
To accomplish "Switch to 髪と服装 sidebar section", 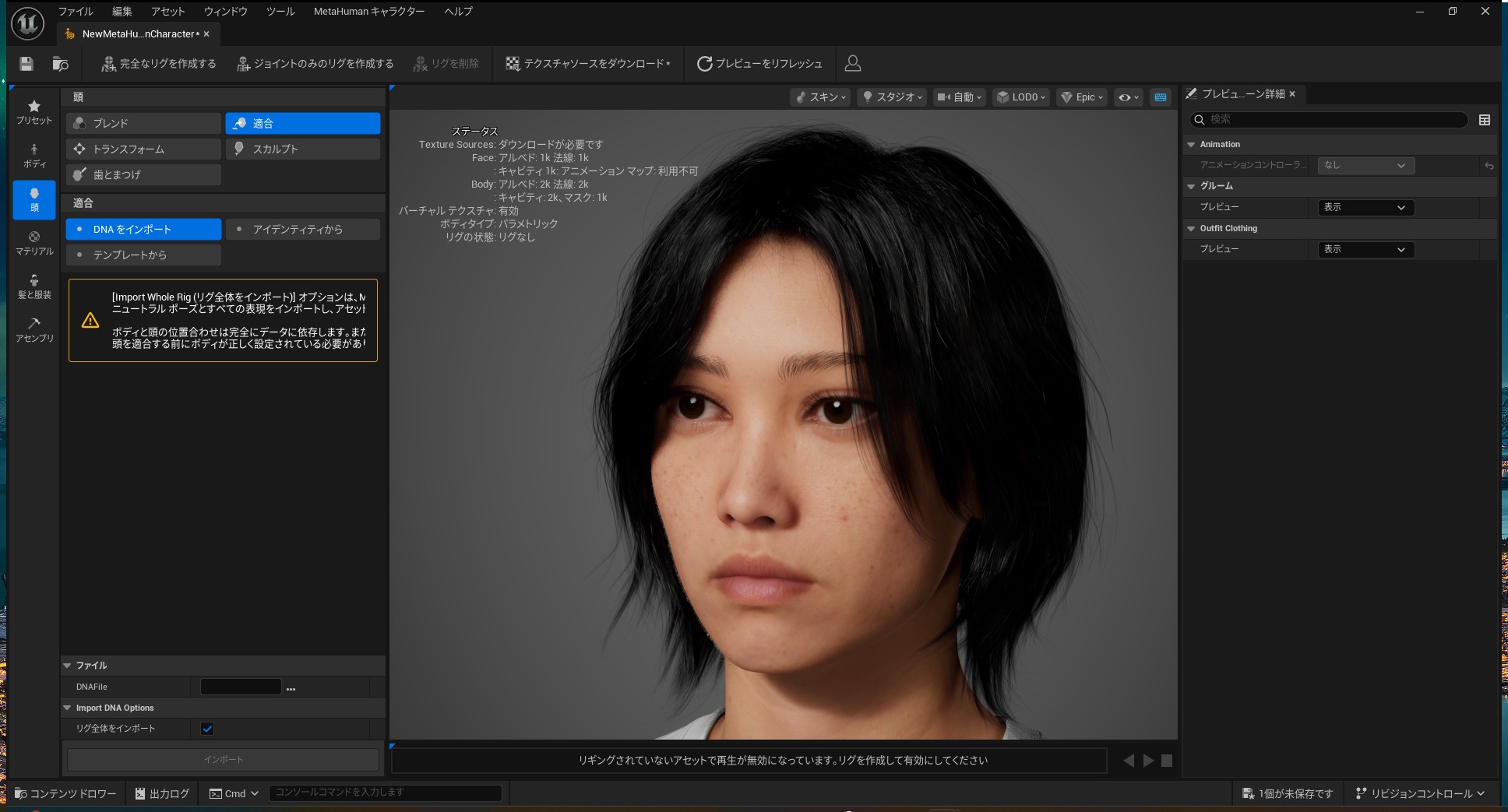I will coord(34,286).
